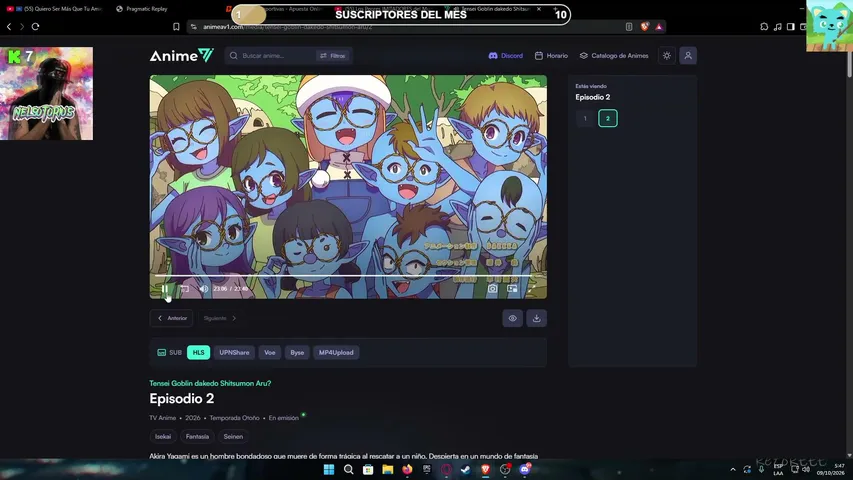853x480 pixels.
Task: Click the SUB subtitle label icon
Action: coord(162,353)
